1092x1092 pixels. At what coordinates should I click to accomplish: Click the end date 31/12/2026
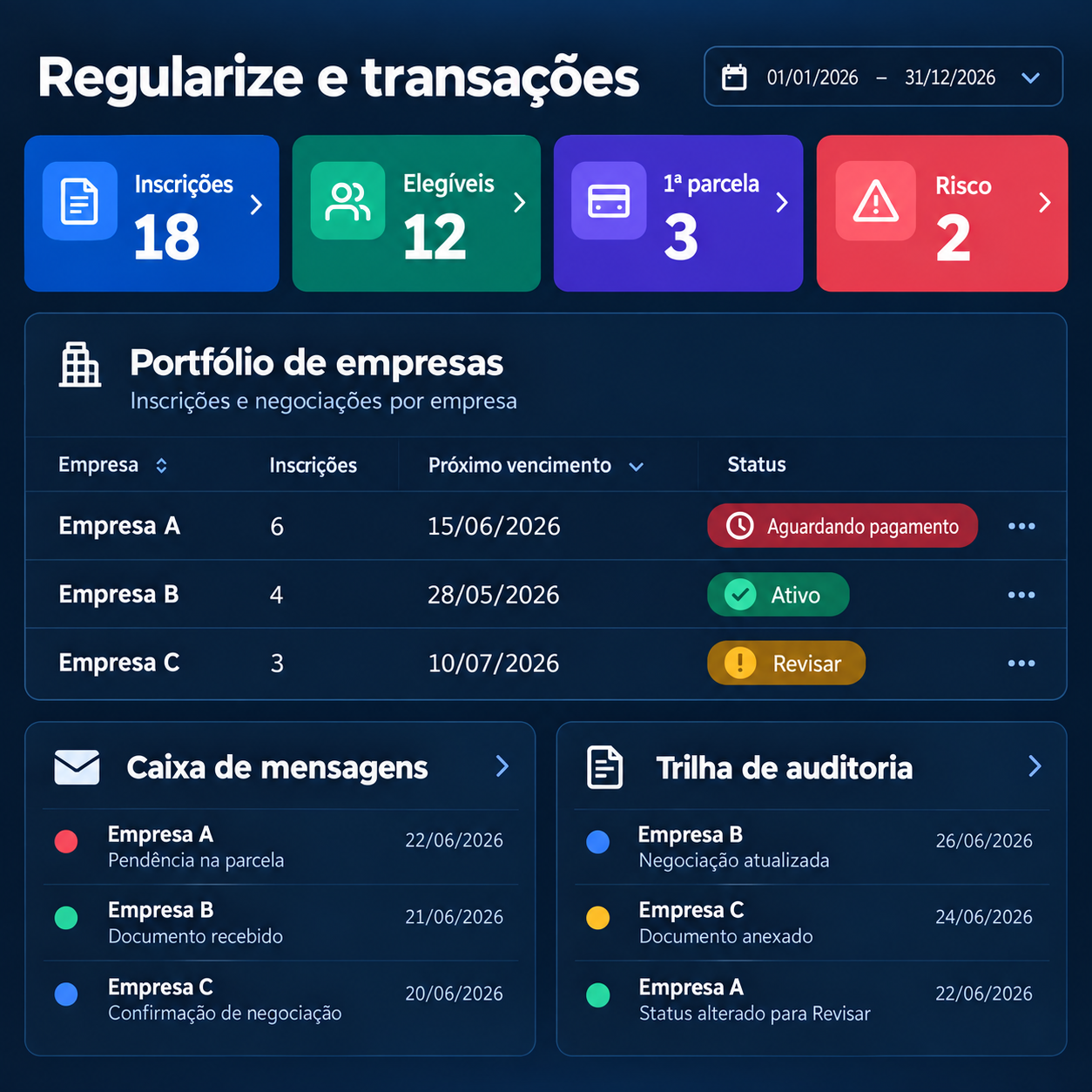click(x=950, y=78)
